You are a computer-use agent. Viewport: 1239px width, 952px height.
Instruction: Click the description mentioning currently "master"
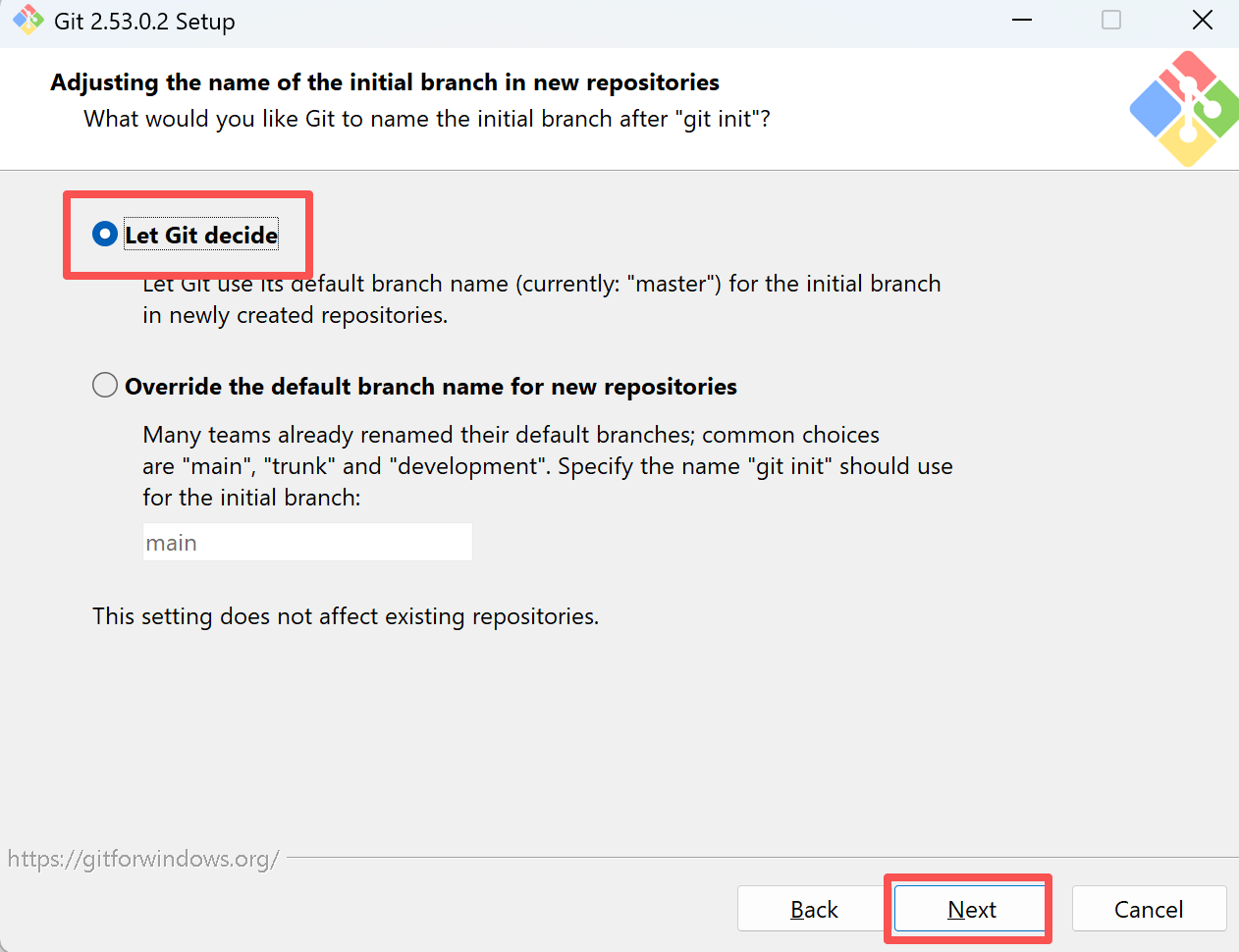pyautogui.click(x=542, y=299)
